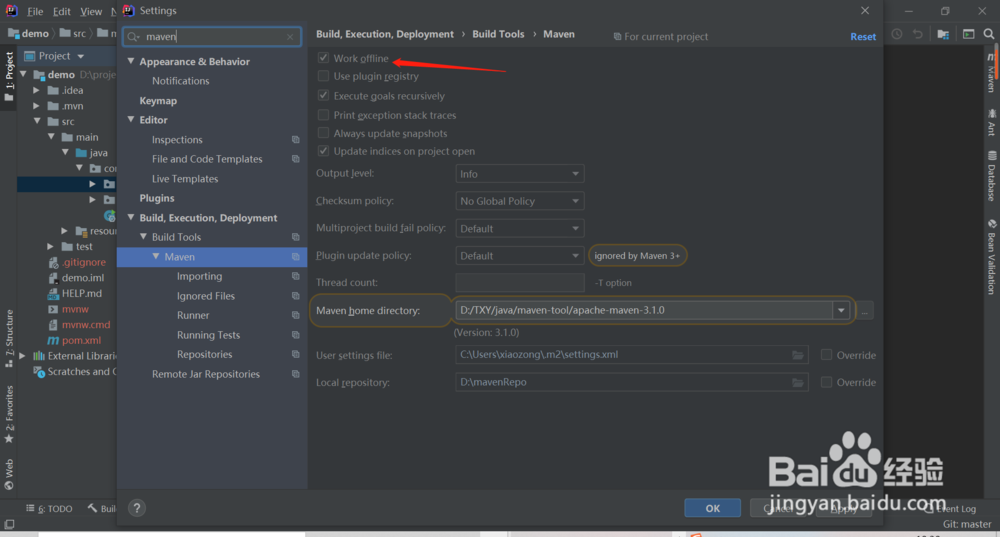Expand the Maven home directory dropdown

point(841,310)
